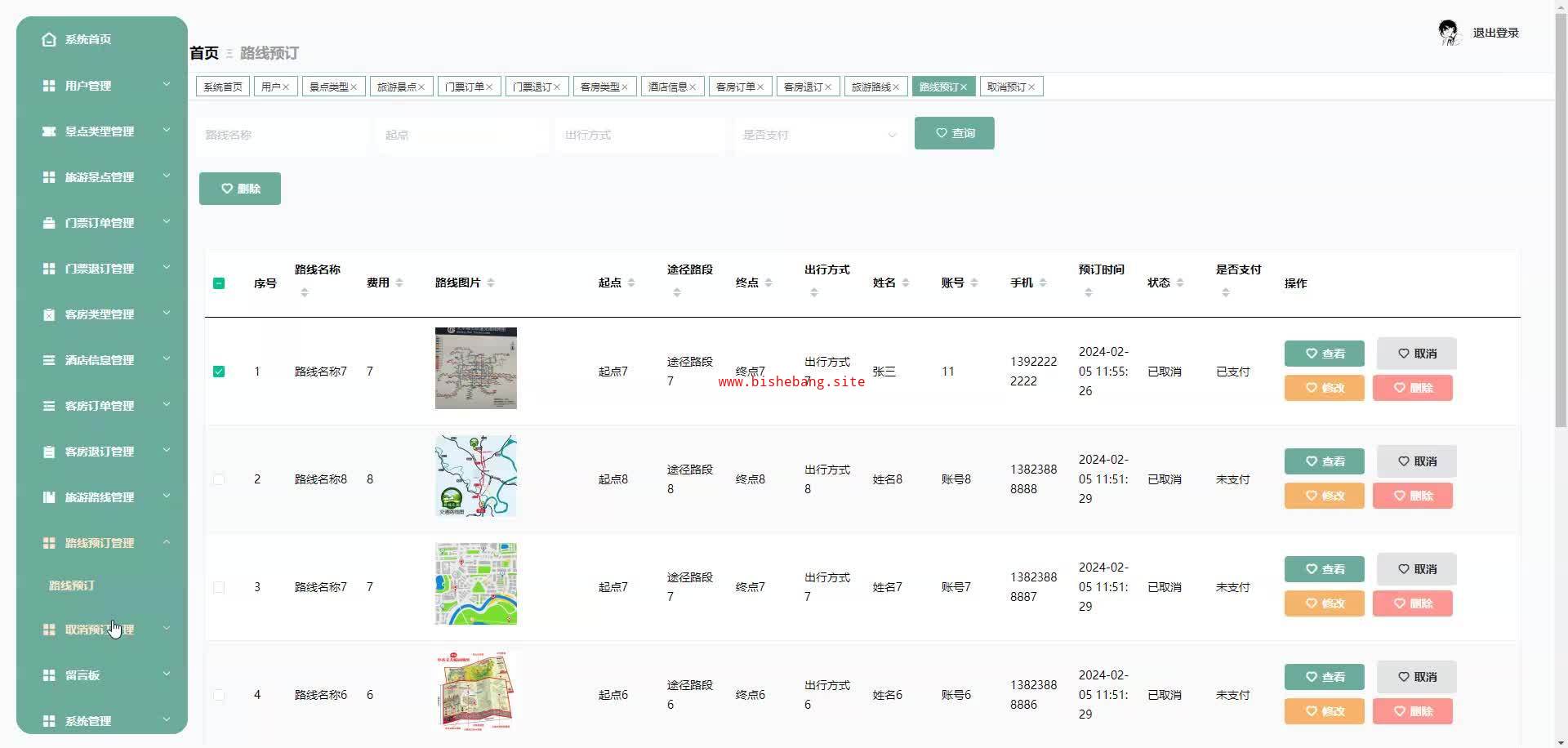
Task: Open the route image thumbnail in row 3
Action: [x=476, y=584]
